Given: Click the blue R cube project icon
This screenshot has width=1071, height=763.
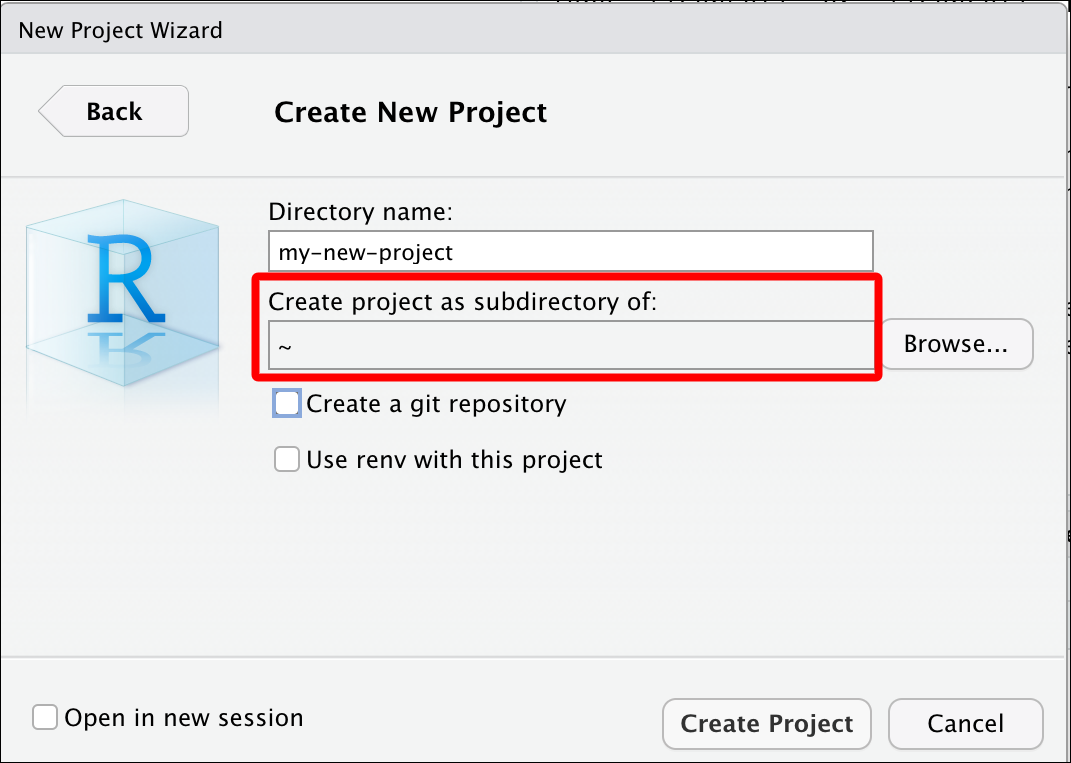Looking at the screenshot, I should pyautogui.click(x=123, y=292).
